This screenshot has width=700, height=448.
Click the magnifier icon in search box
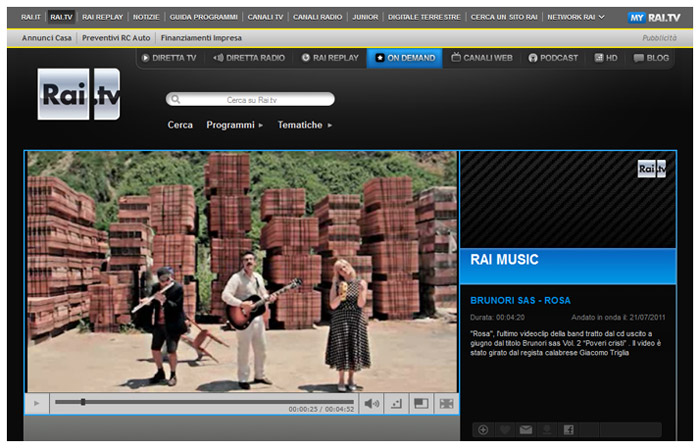pyautogui.click(x=175, y=100)
